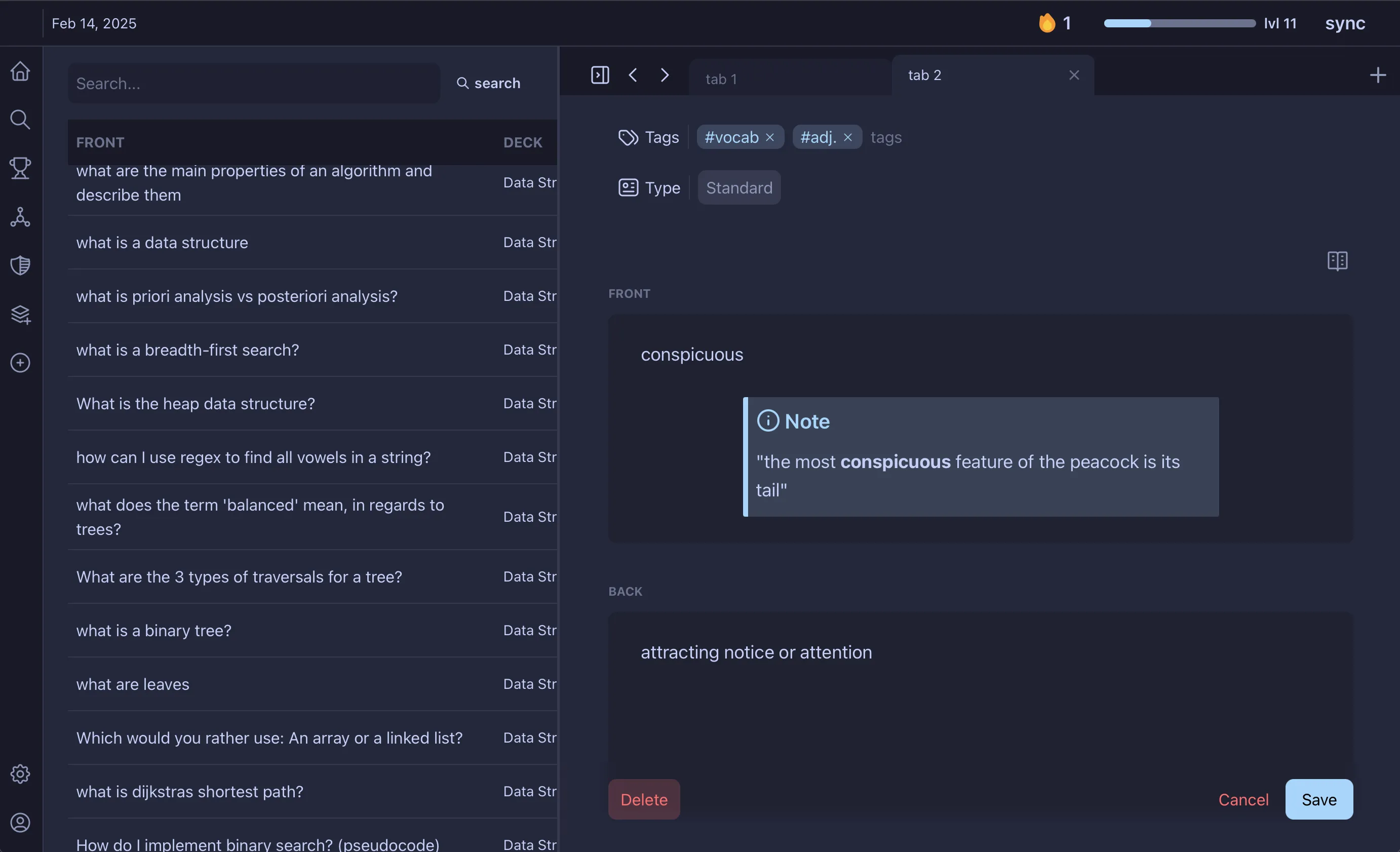The width and height of the screenshot is (1400, 852).
Task: Click the shield icon in the sidebar
Action: pyautogui.click(x=20, y=265)
